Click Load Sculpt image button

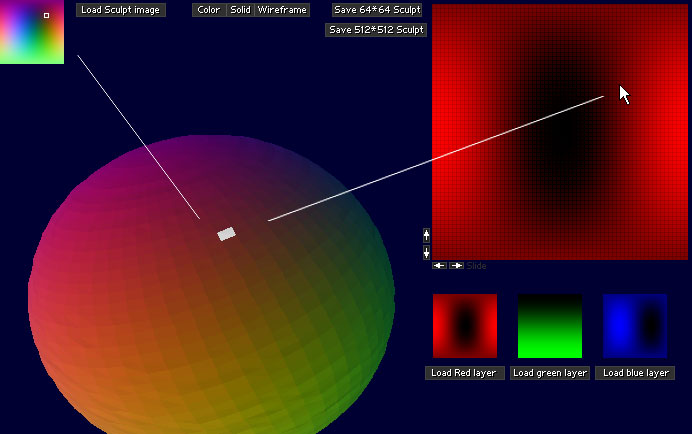120,10
